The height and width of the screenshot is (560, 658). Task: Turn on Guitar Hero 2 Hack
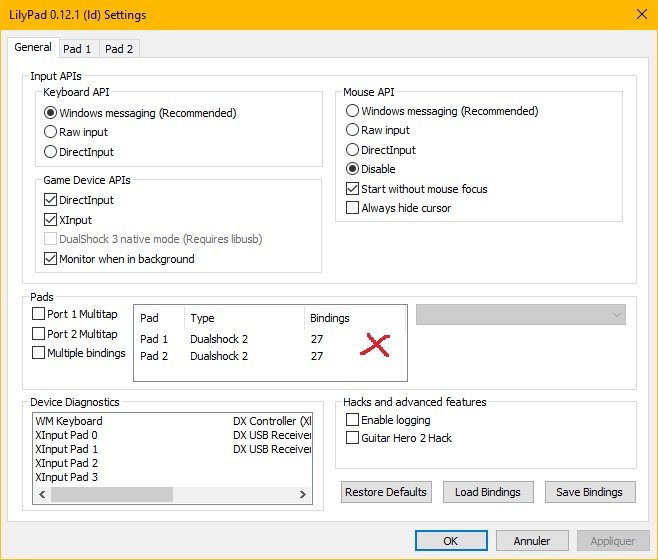pyautogui.click(x=352, y=438)
